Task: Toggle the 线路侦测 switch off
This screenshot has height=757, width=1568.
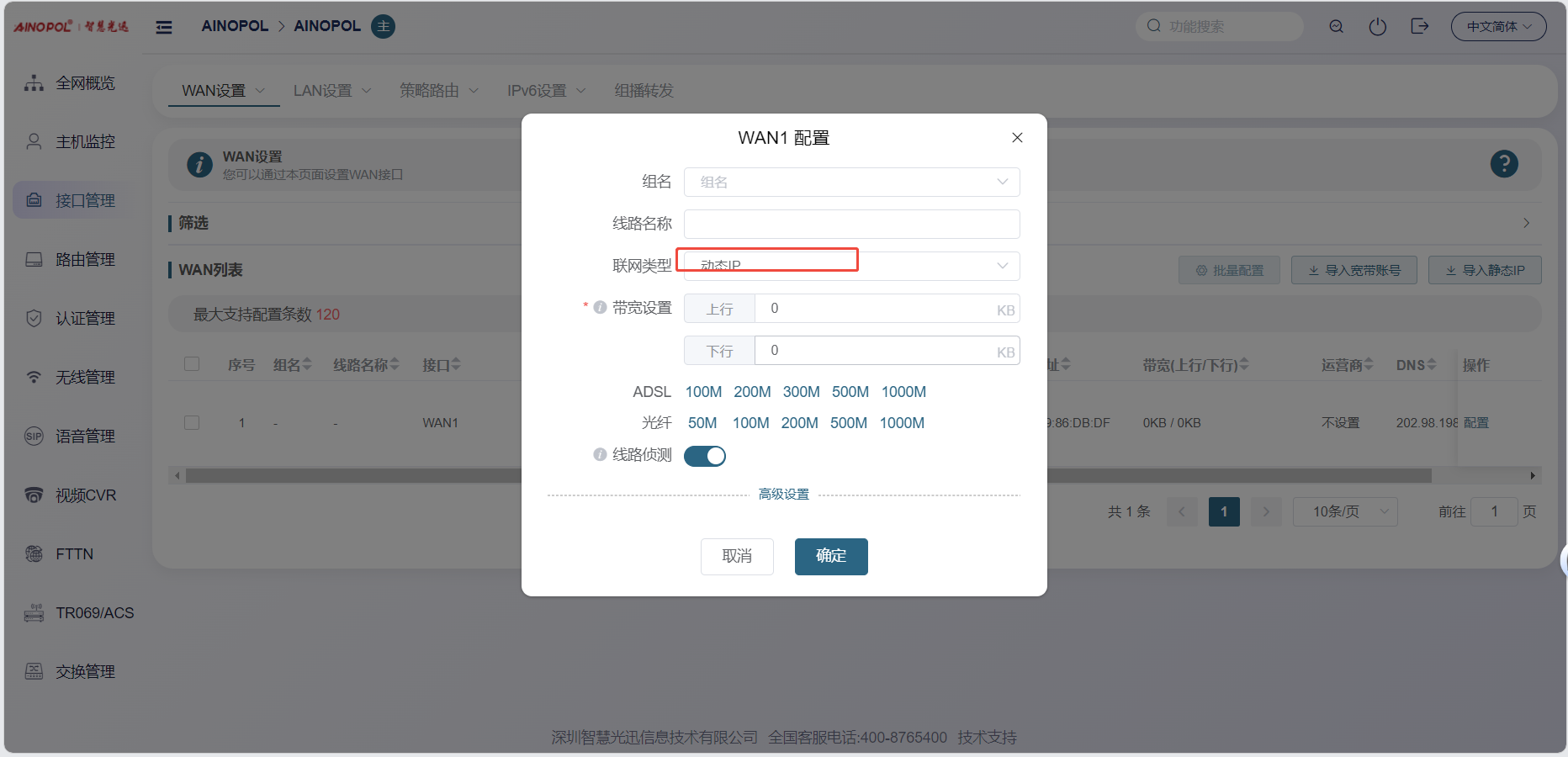Action: point(704,456)
